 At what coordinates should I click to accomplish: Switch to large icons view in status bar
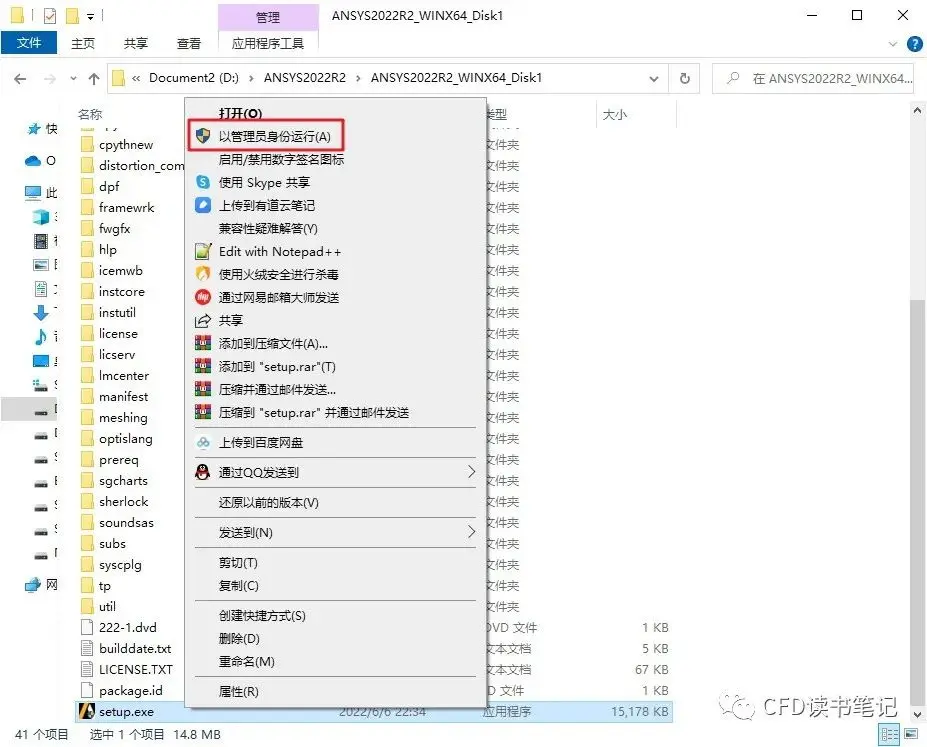point(911,735)
